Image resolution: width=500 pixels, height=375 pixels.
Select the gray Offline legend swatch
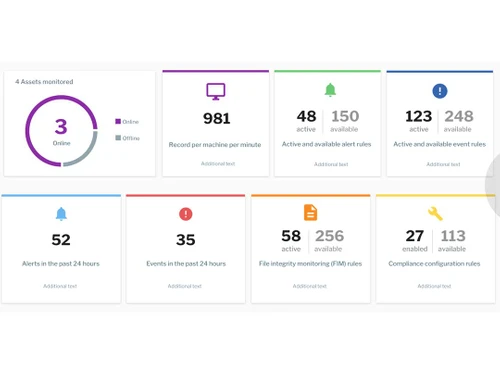(118, 138)
